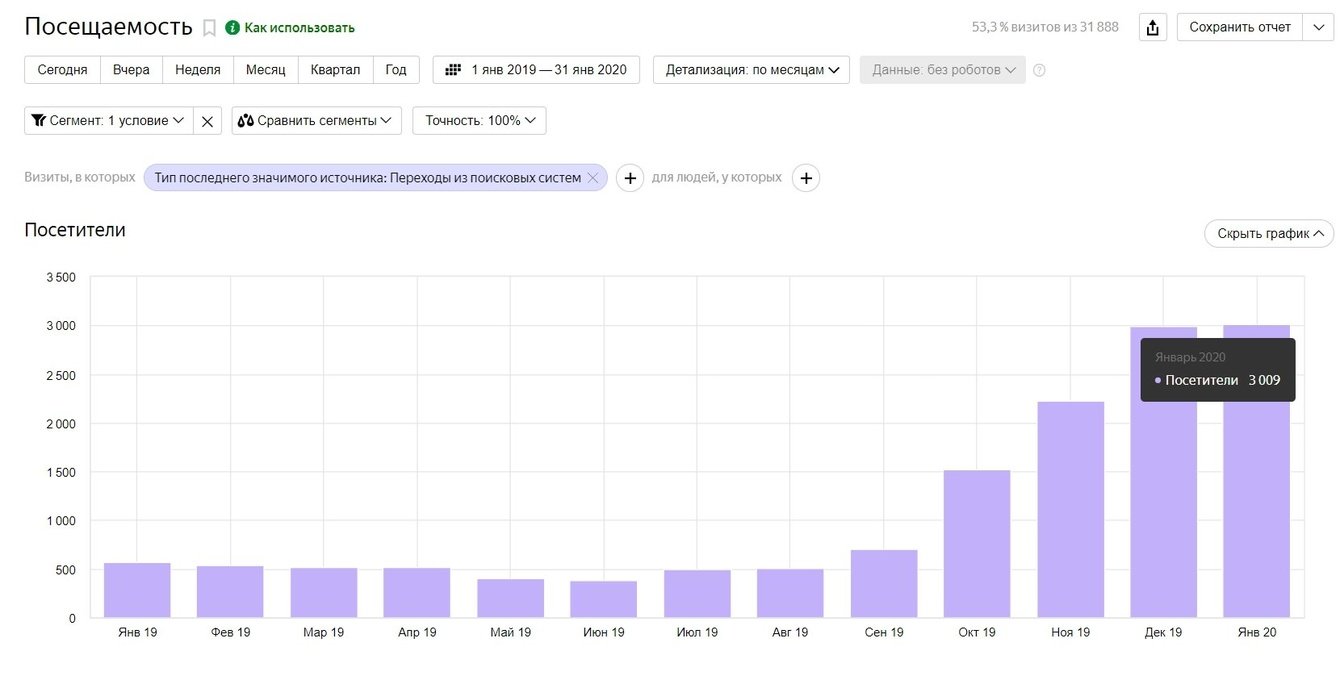Click the export/share report icon
Image resolution: width=1340 pixels, height=676 pixels.
pyautogui.click(x=1153, y=28)
